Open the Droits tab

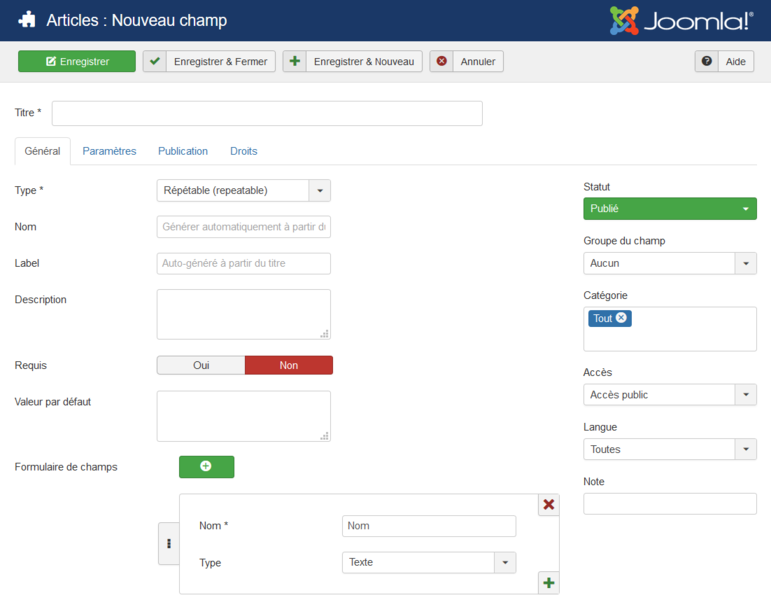pos(244,151)
